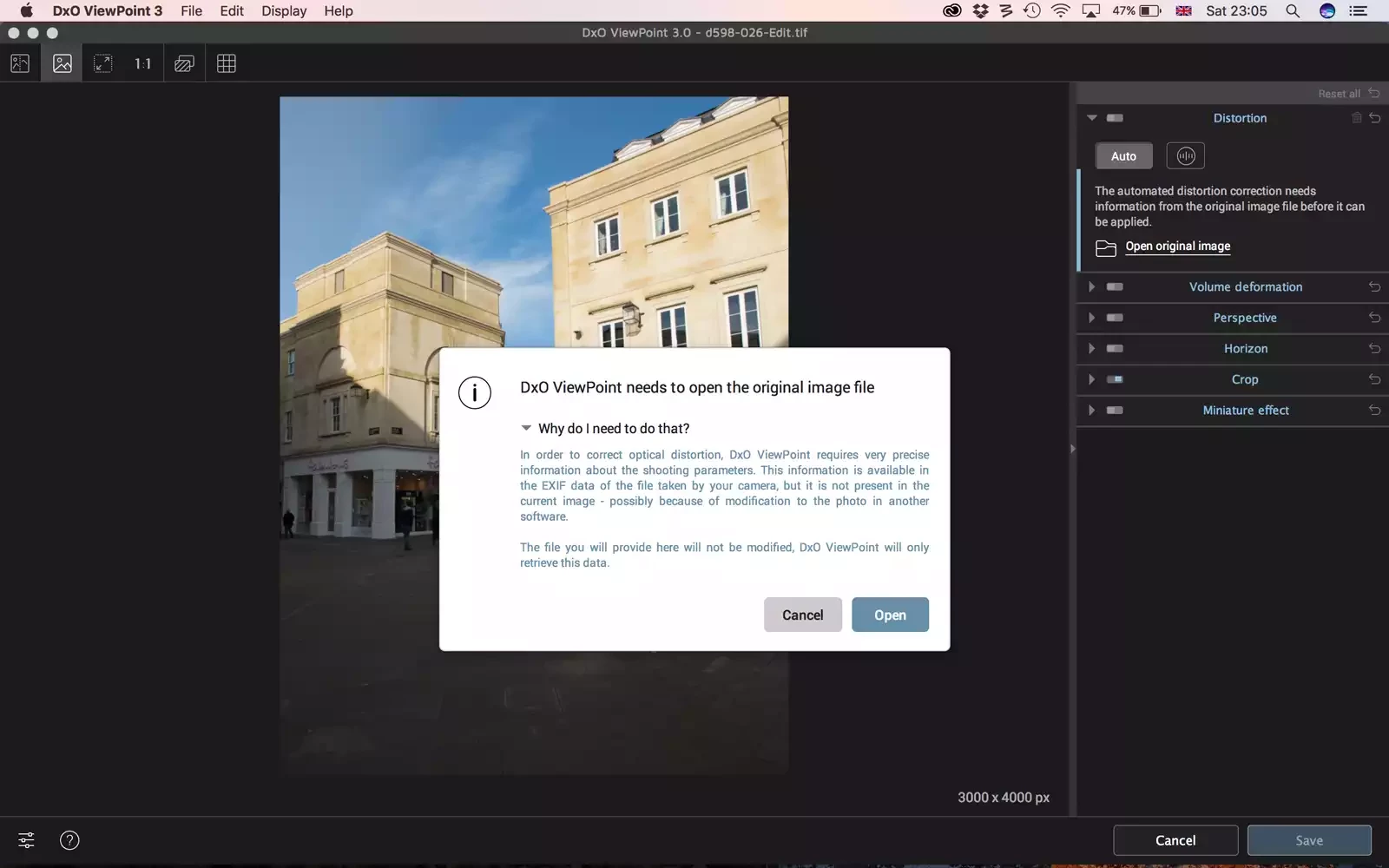Viewport: 1389px width, 868px height.
Task: Open the help question mark icon
Action: tap(69, 840)
